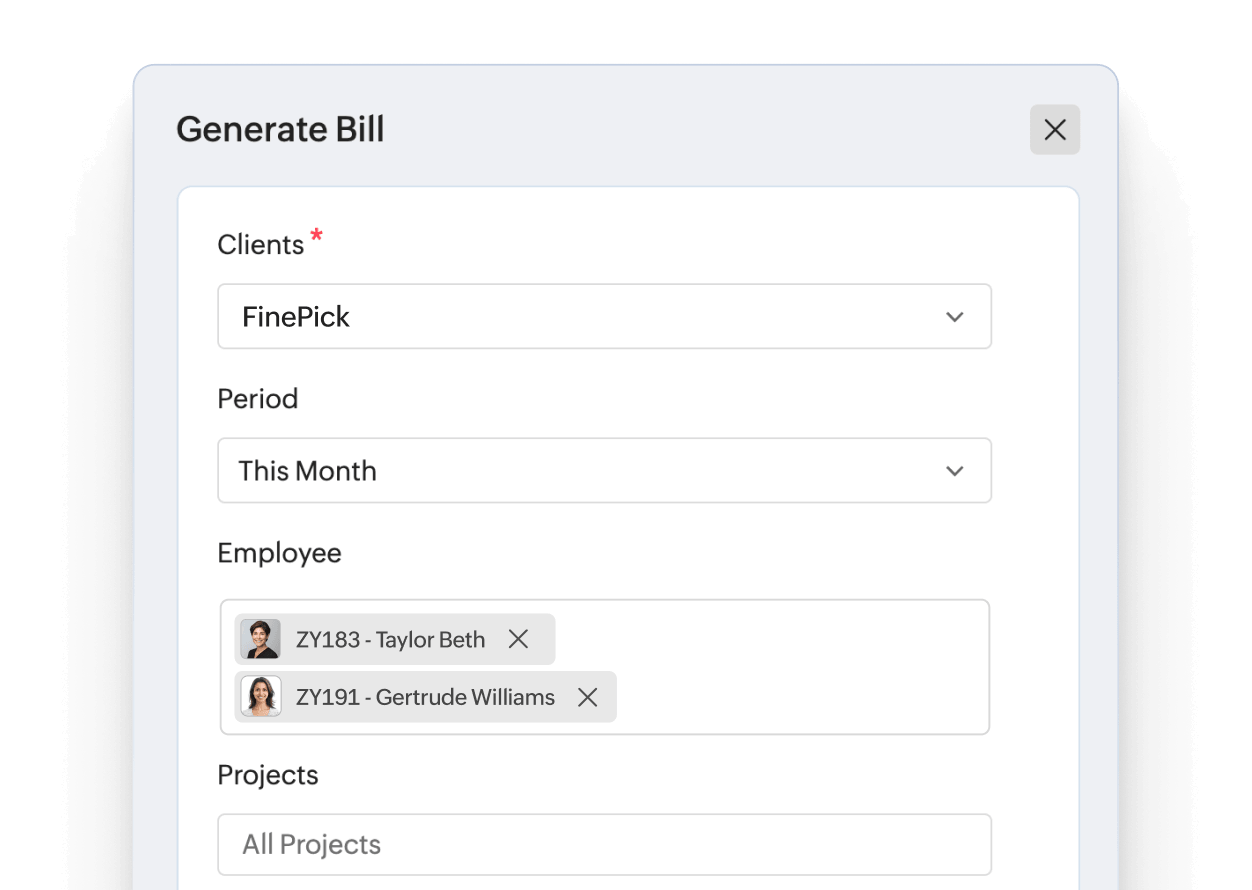Open the Period dropdown showing This Month
Image resolution: width=1252 pixels, height=890 pixels.
pyautogui.click(x=604, y=470)
